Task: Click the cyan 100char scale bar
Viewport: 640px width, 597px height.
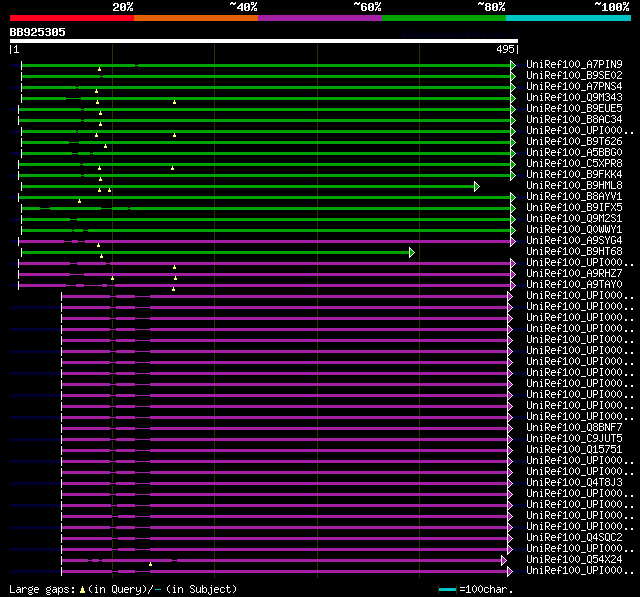Action: [447, 589]
